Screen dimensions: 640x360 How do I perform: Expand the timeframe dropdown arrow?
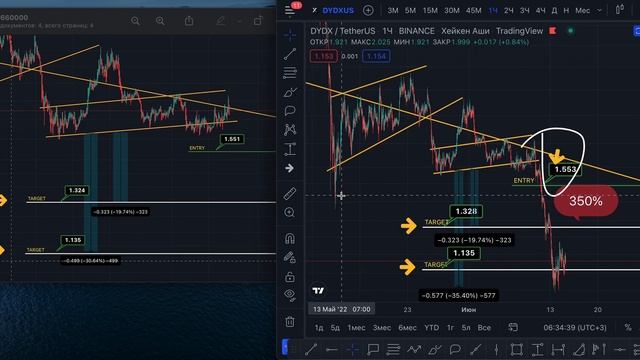click(599, 11)
